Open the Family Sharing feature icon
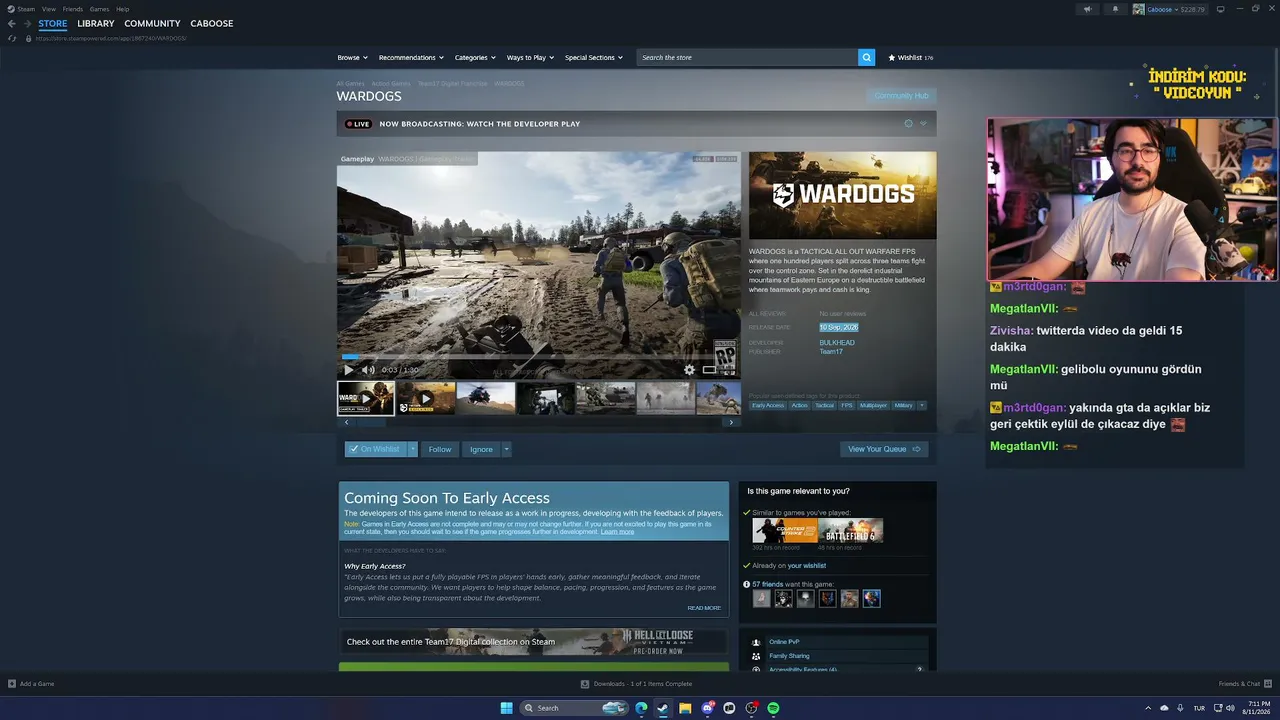The height and width of the screenshot is (720, 1280). tap(756, 656)
